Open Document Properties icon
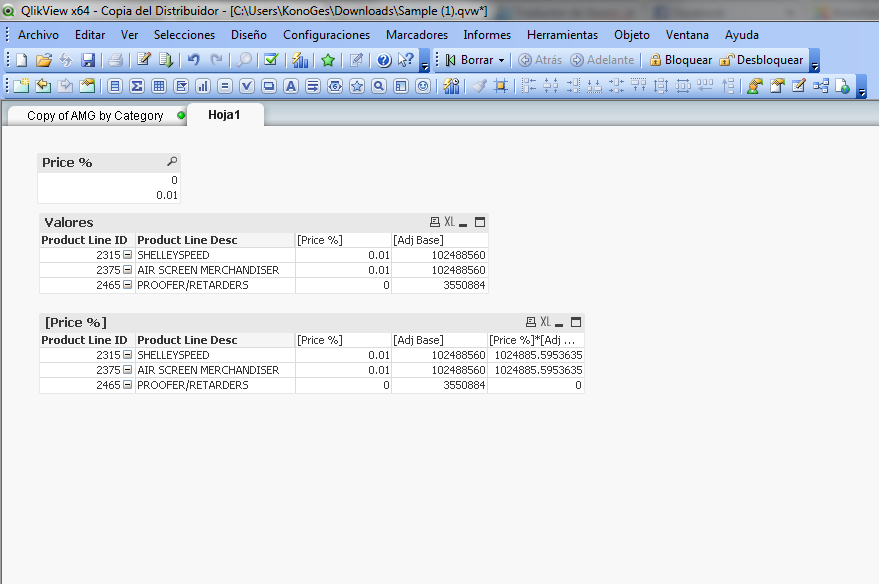This screenshot has height=584, width=879. (x=777, y=86)
